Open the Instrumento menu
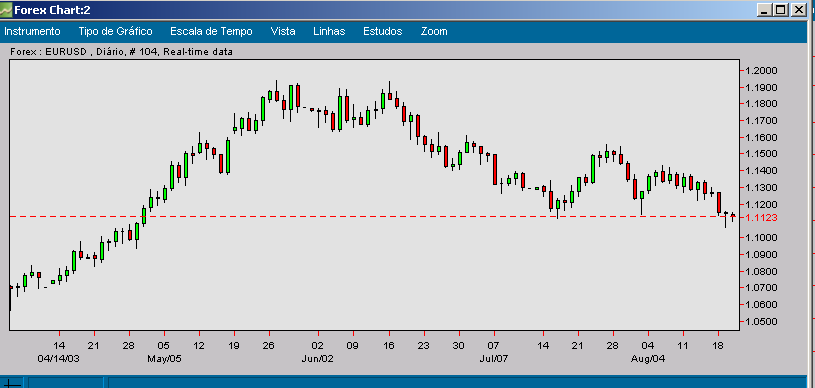 point(32,31)
